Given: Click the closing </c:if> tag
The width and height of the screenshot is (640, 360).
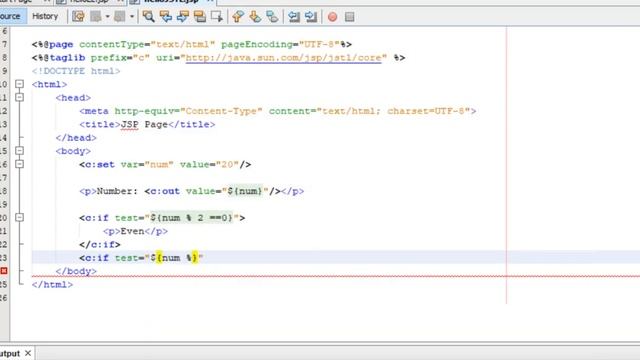Looking at the screenshot, I should coord(100,244).
